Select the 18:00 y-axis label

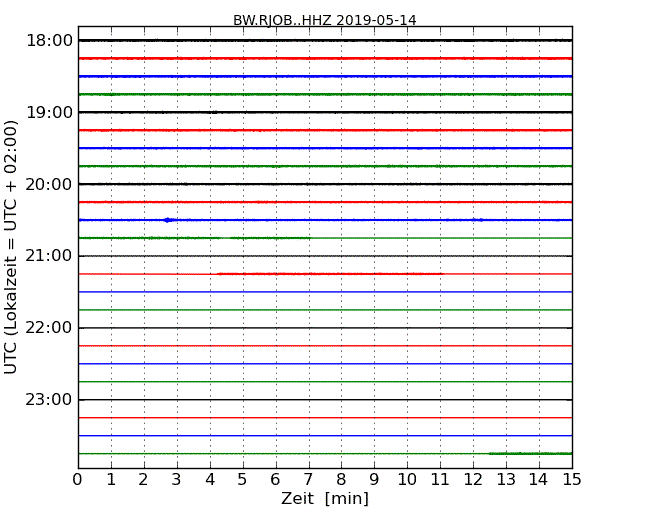point(49,41)
